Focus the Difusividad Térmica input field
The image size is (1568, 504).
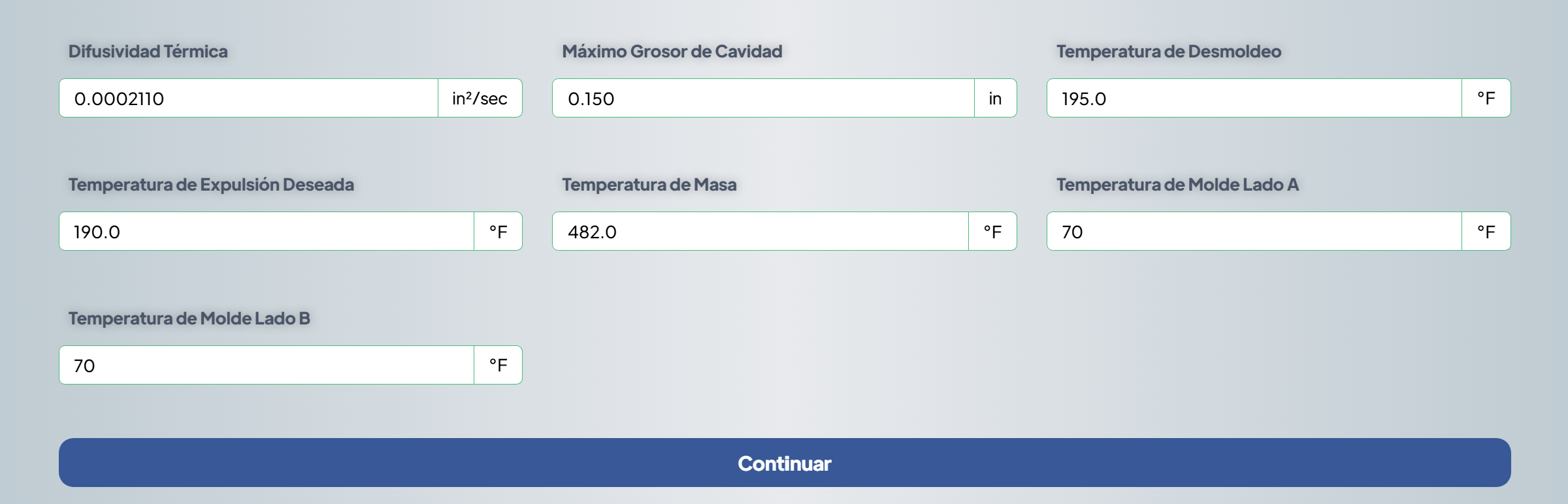[248, 99]
